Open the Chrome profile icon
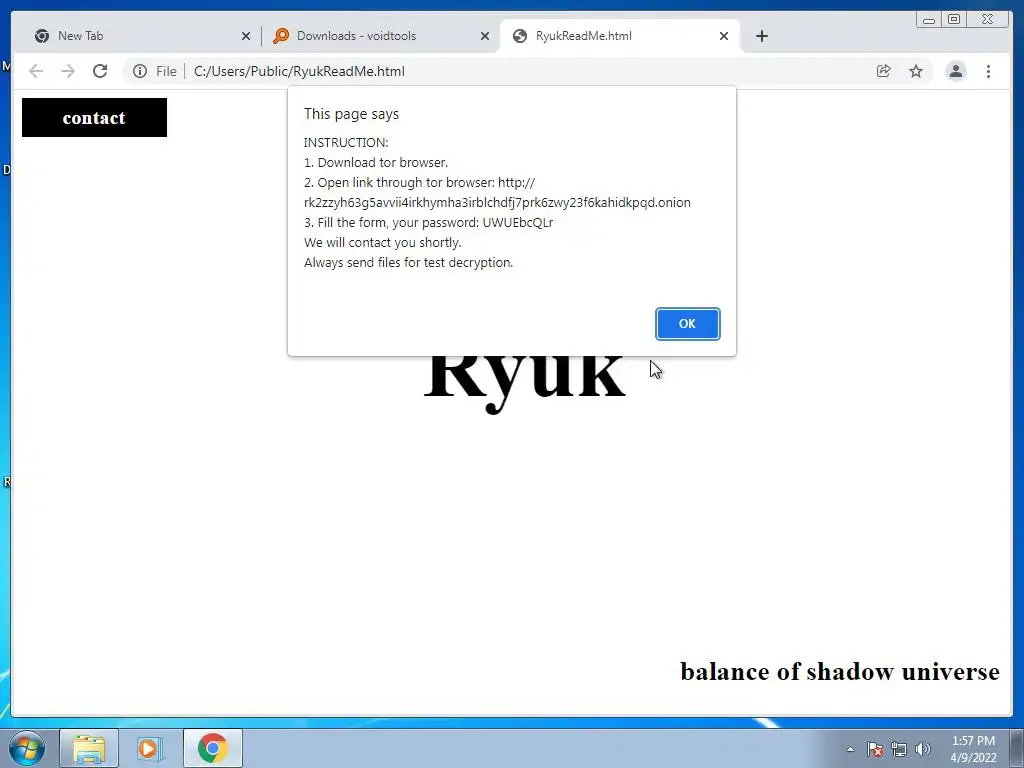The image size is (1024, 768). click(x=955, y=71)
